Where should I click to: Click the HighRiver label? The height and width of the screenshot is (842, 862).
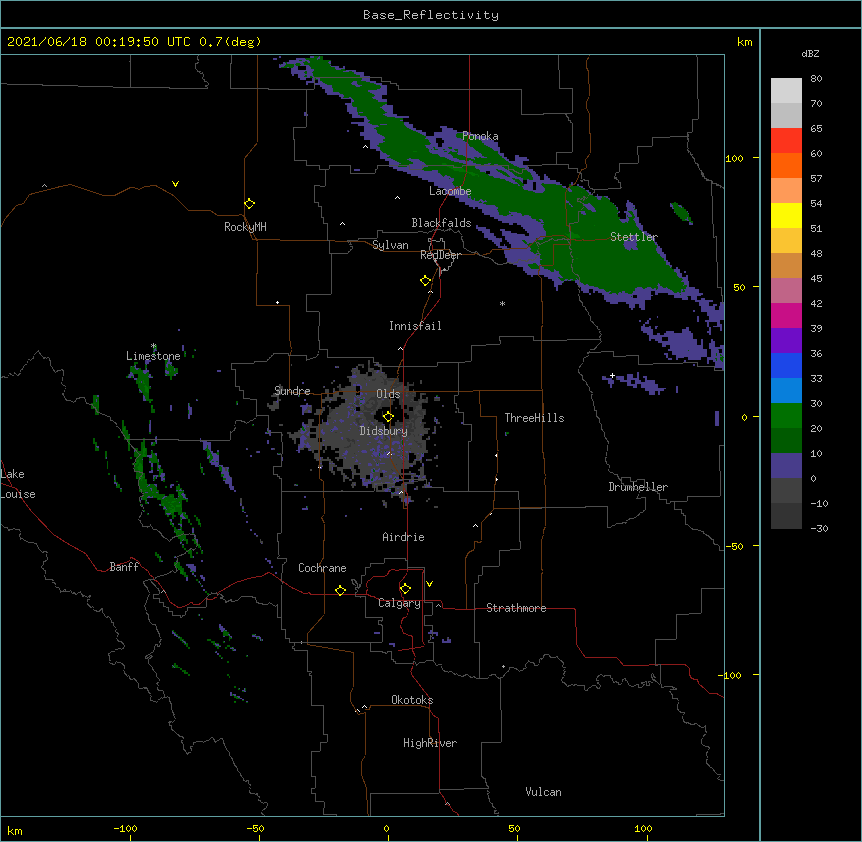pos(430,743)
